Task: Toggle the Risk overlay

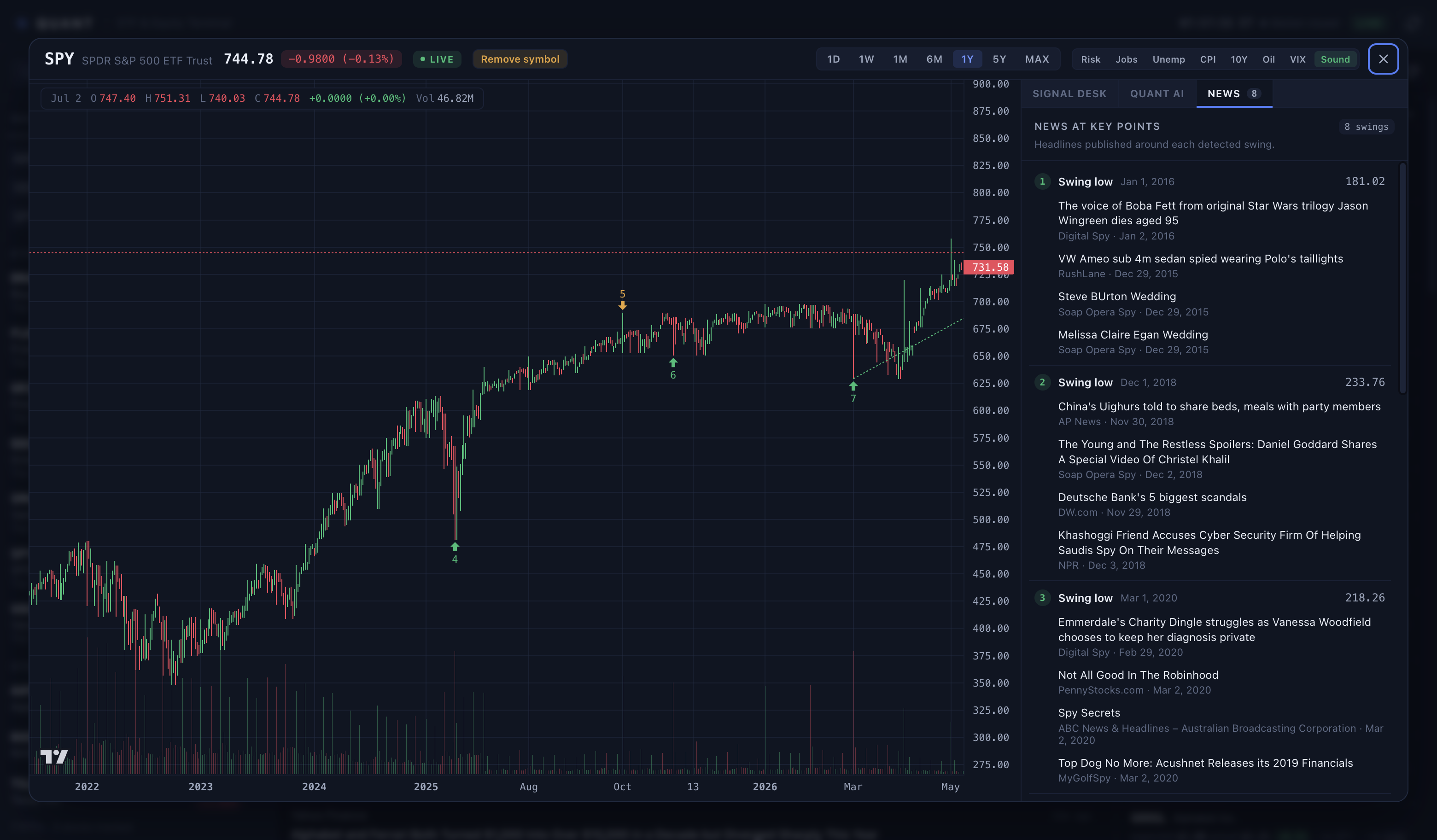Action: click(x=1090, y=59)
